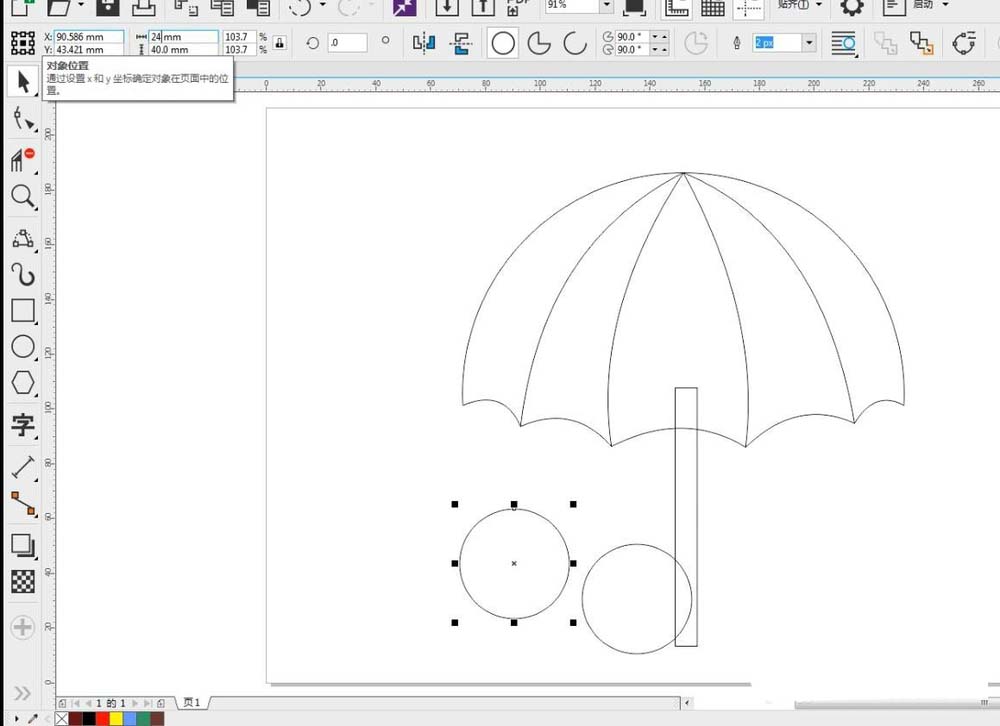Screen dimensions: 1000x726
Task: Select the Zoom magnifier tool
Action: (x=22, y=196)
